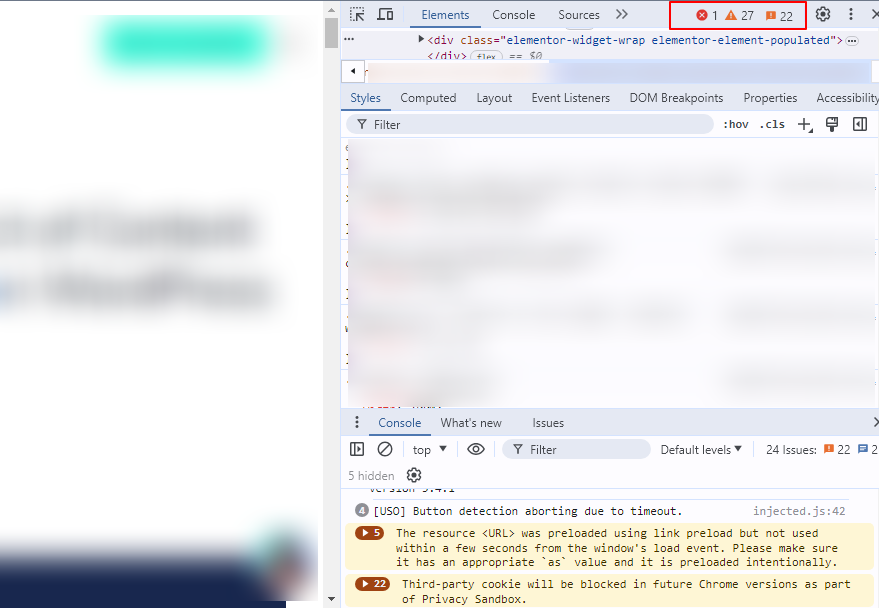Activate the inspect element picker icon
Screen dimensions: 879x608
pyautogui.click(x=357, y=15)
